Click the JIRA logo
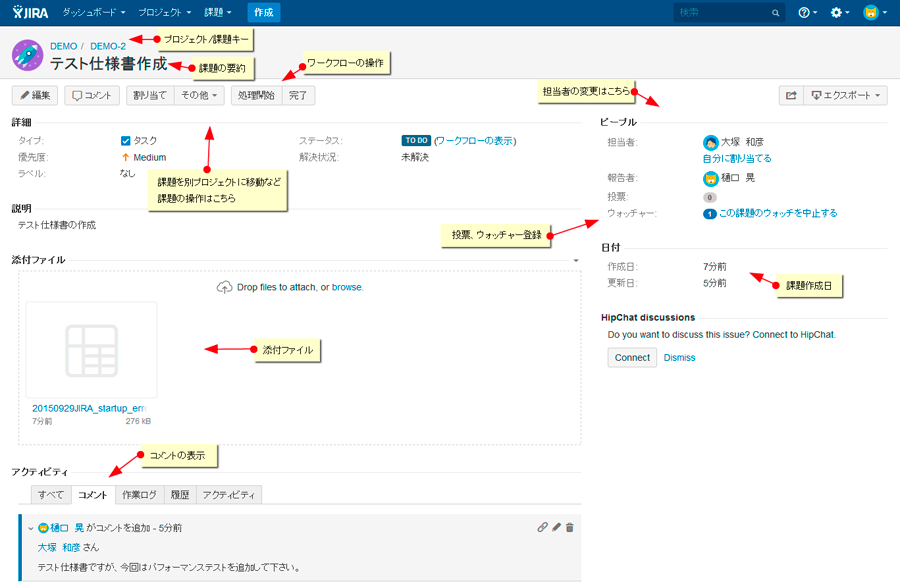 (x=30, y=12)
